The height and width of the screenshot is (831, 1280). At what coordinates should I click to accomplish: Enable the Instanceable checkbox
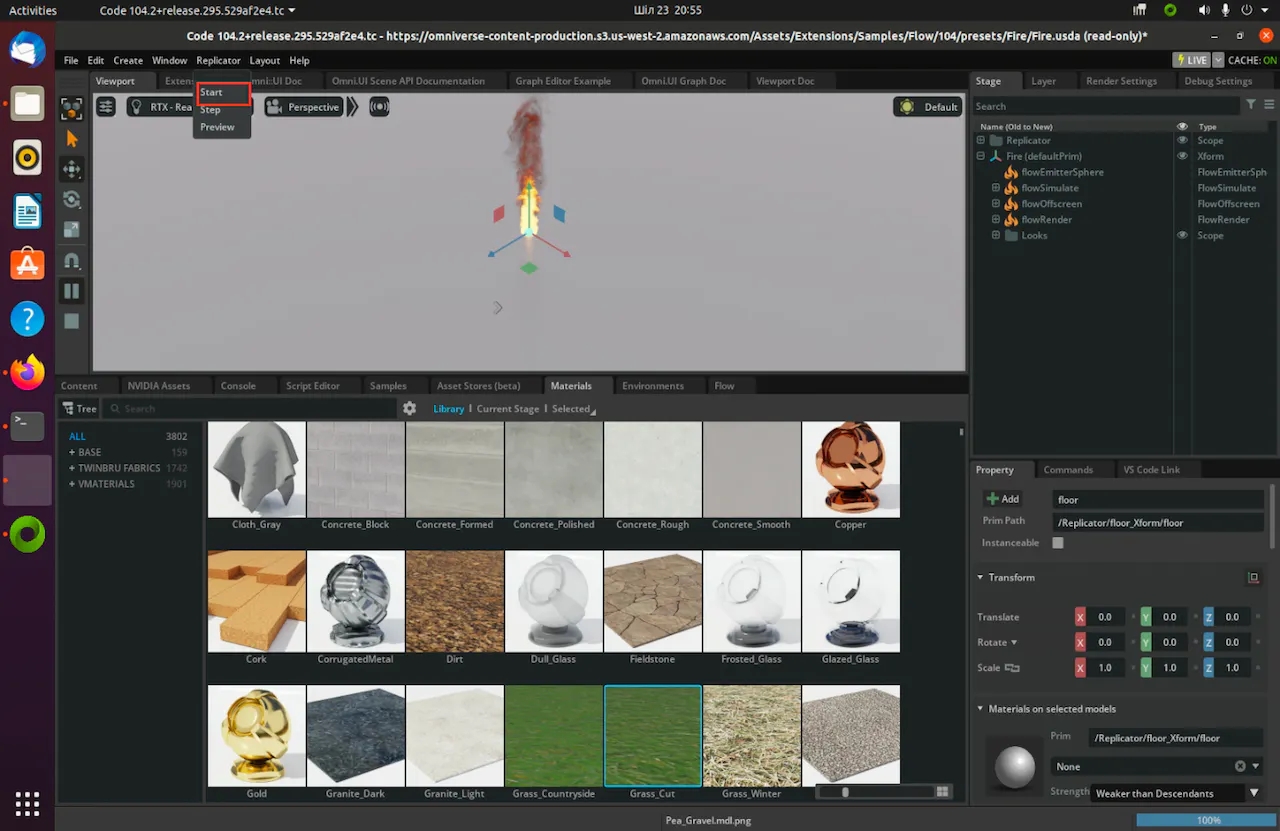[x=1058, y=543]
